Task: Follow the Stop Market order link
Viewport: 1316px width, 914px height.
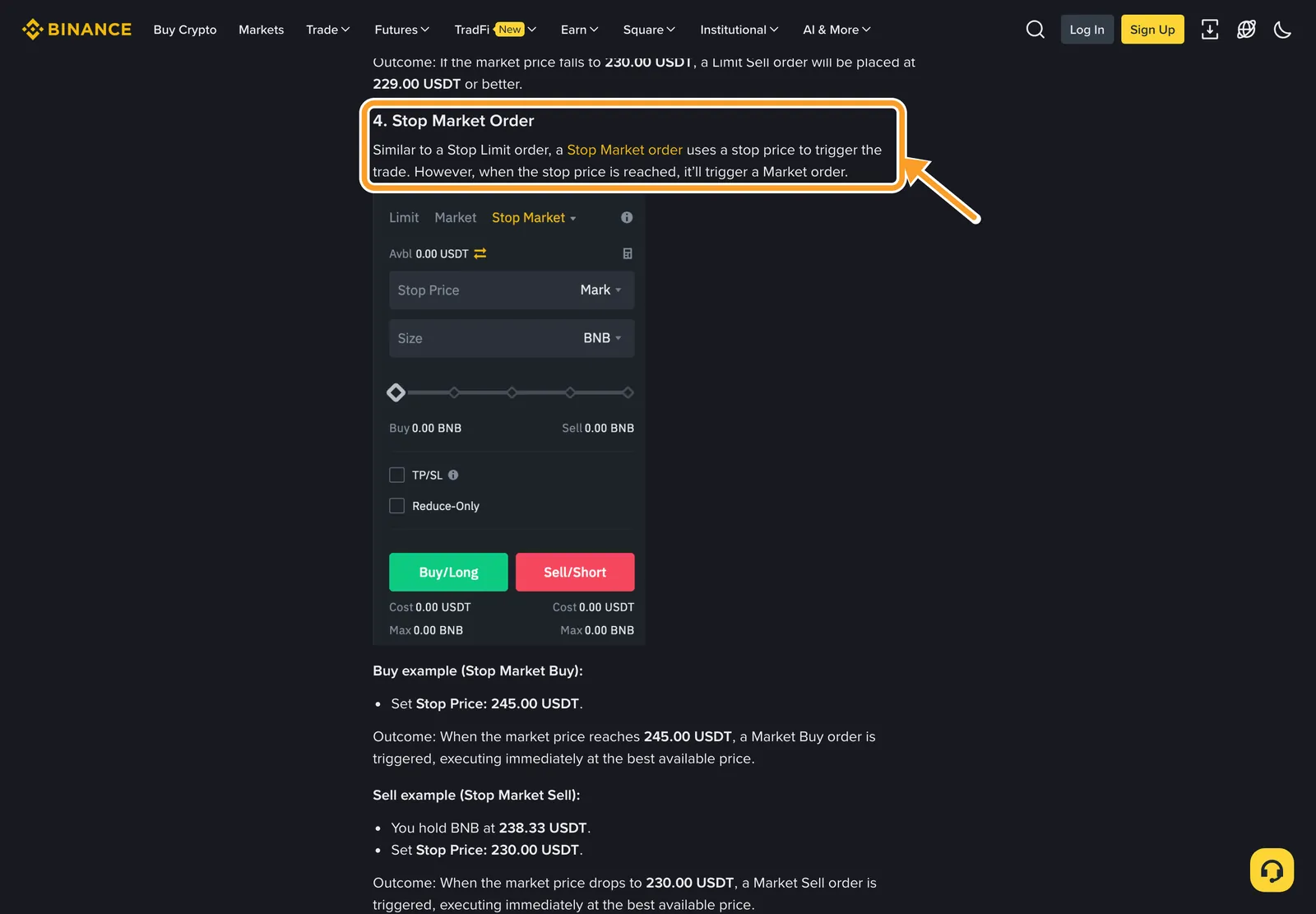Action: pos(624,150)
